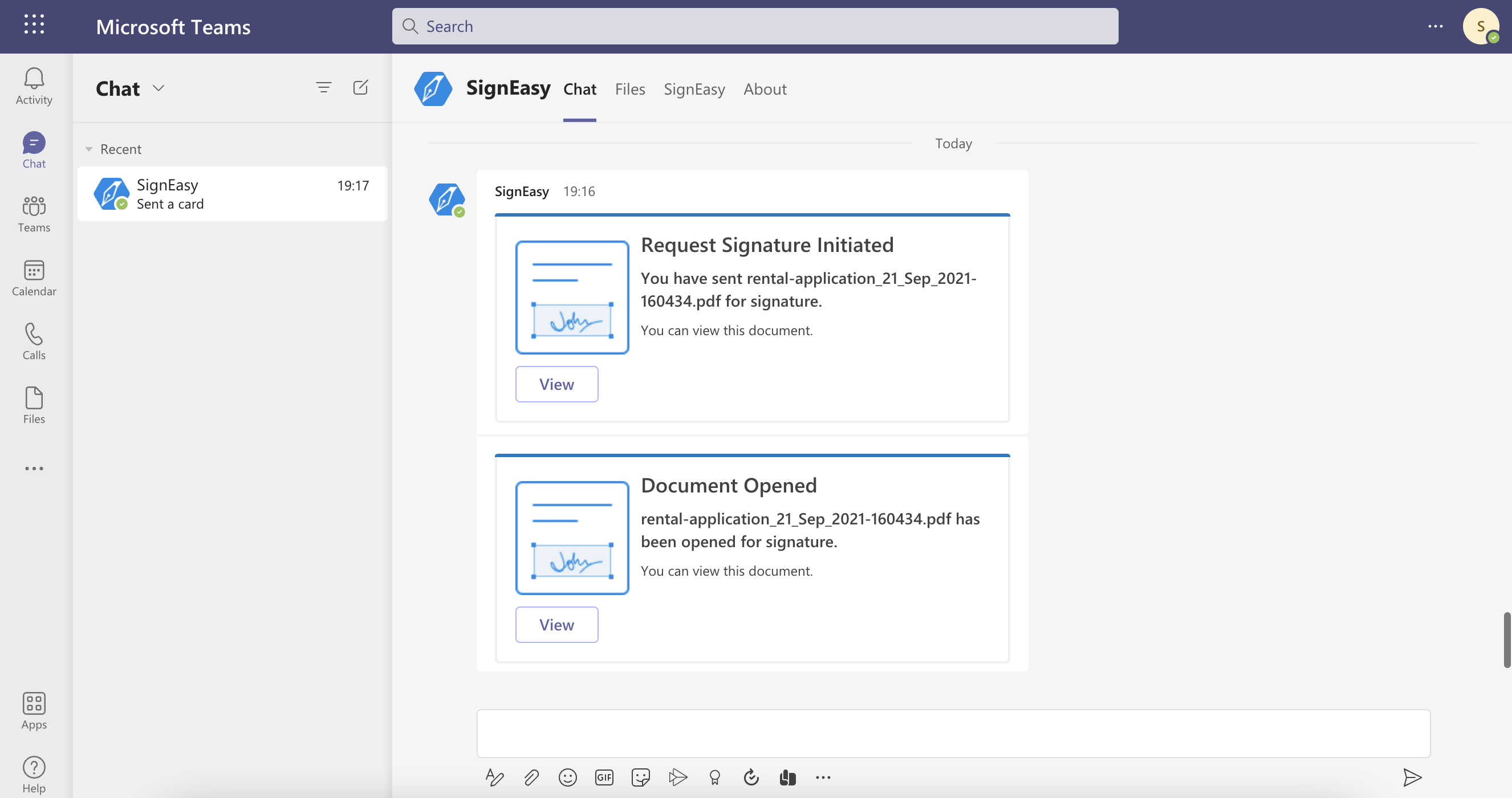Click 'has been opened for signature' message text
This screenshot has height=798, width=1512.
[810, 530]
